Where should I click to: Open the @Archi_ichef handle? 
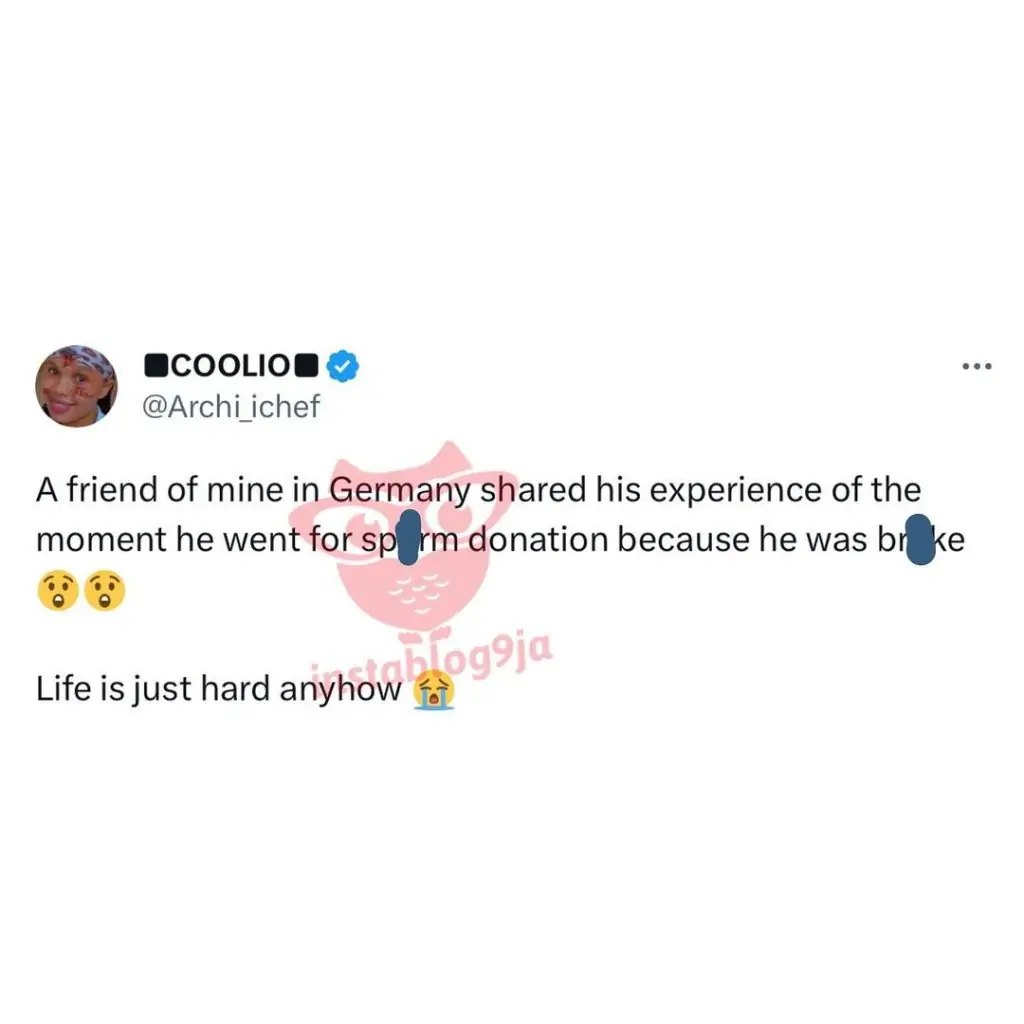pyautogui.click(x=231, y=406)
